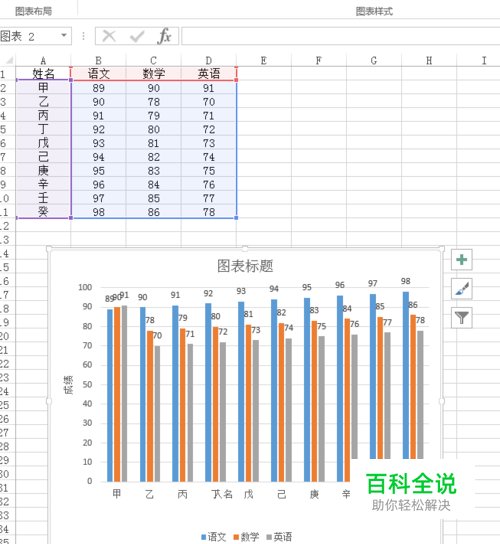
Task: Click the orange 数学 bar for 乙
Action: tap(150, 406)
